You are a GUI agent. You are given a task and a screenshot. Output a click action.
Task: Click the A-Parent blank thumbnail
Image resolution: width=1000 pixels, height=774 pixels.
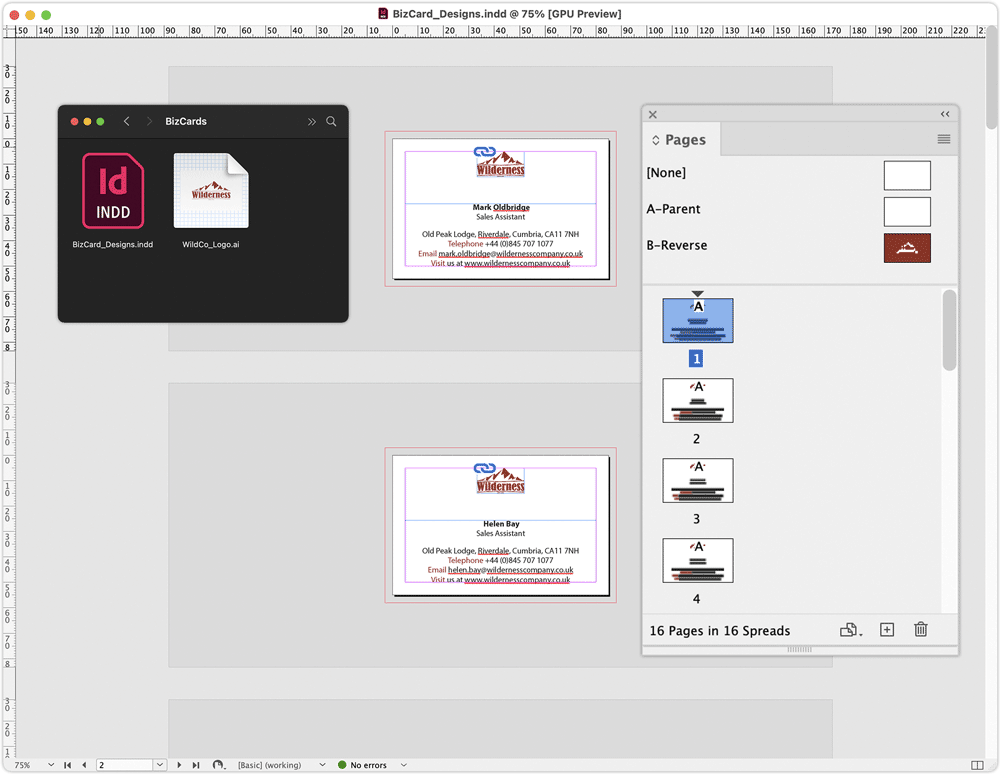tap(907, 212)
